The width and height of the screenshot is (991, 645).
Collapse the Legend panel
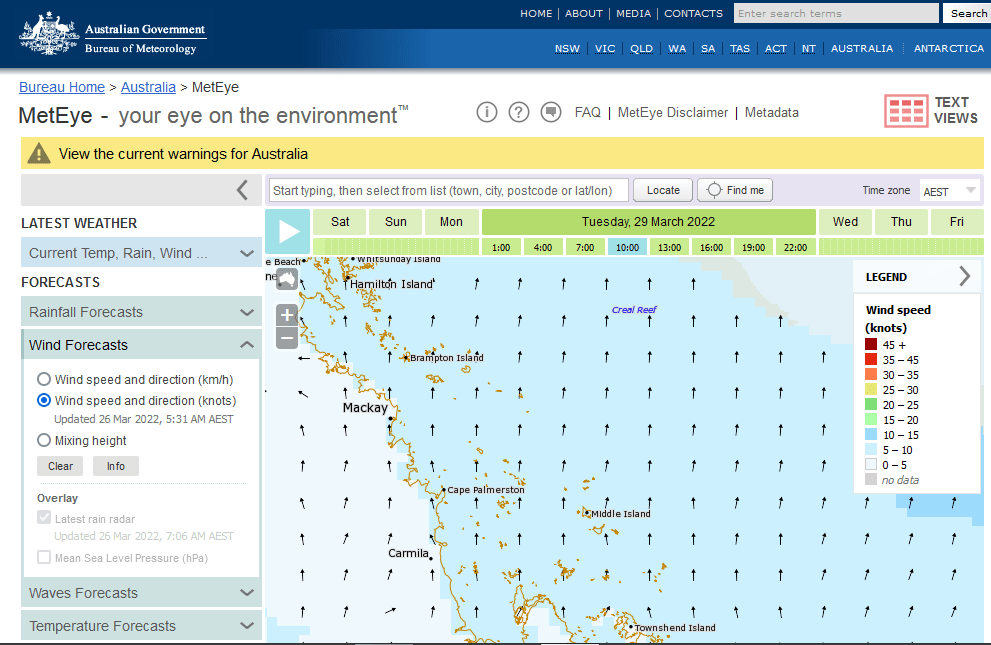[x=964, y=277]
